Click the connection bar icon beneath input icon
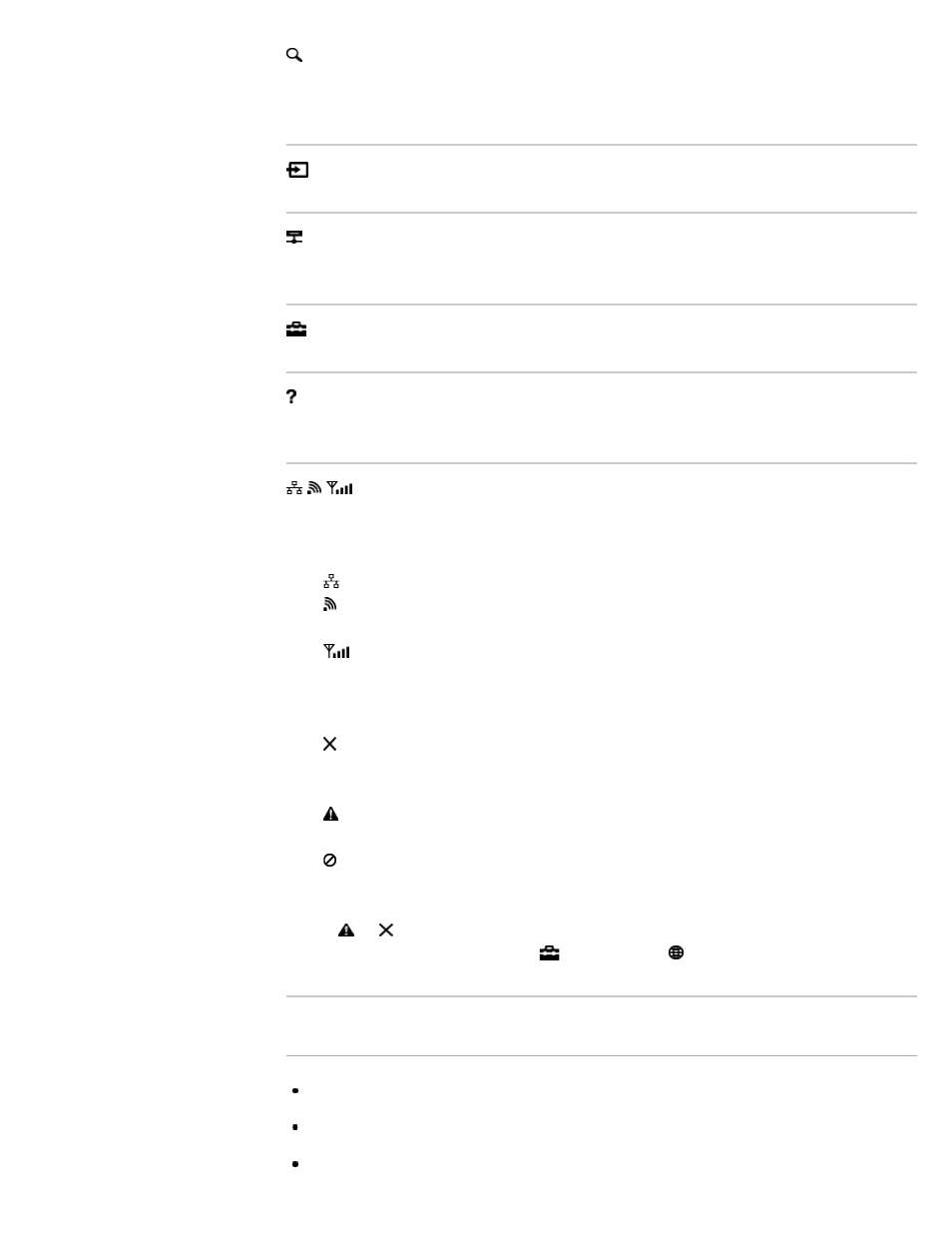Image resolution: width=952 pixels, height=1233 pixels. click(x=294, y=237)
